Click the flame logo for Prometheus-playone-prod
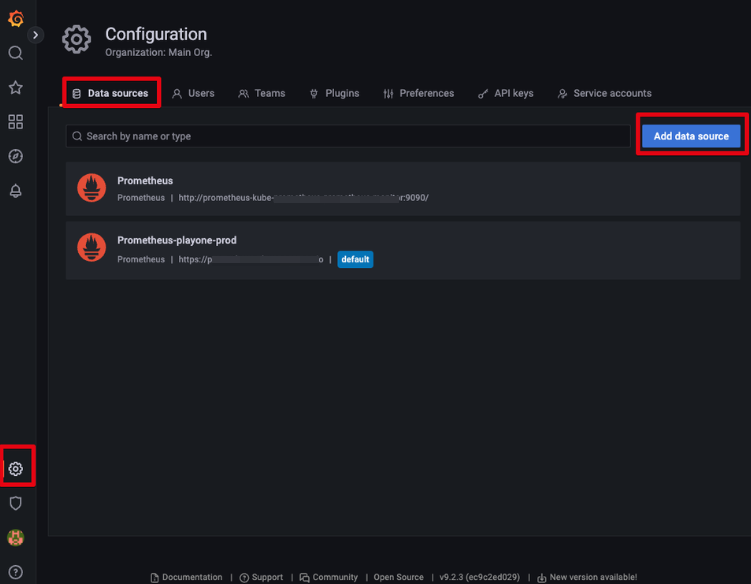The image size is (751, 584). click(91, 247)
